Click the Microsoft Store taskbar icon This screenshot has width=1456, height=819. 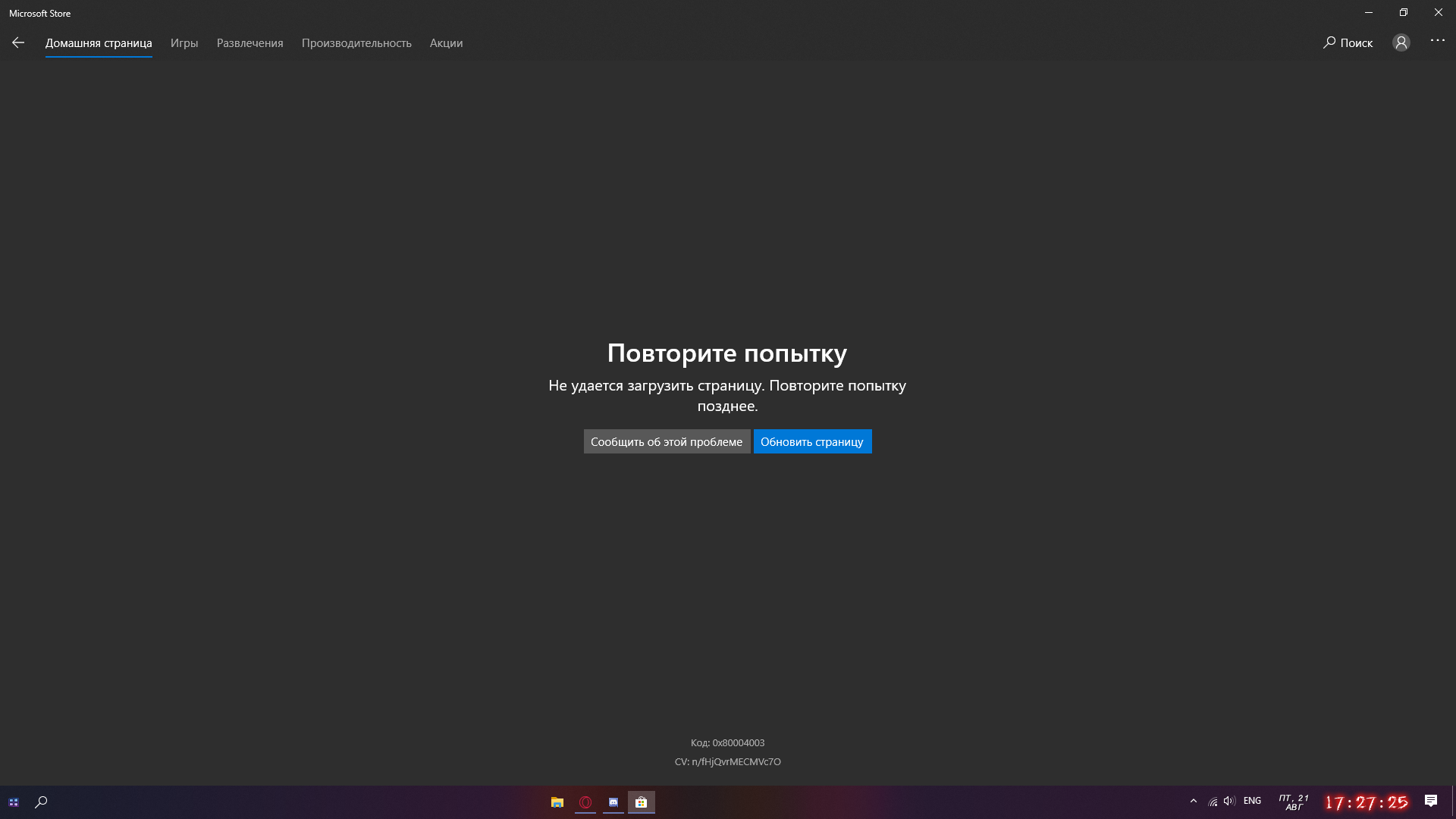pyautogui.click(x=642, y=802)
